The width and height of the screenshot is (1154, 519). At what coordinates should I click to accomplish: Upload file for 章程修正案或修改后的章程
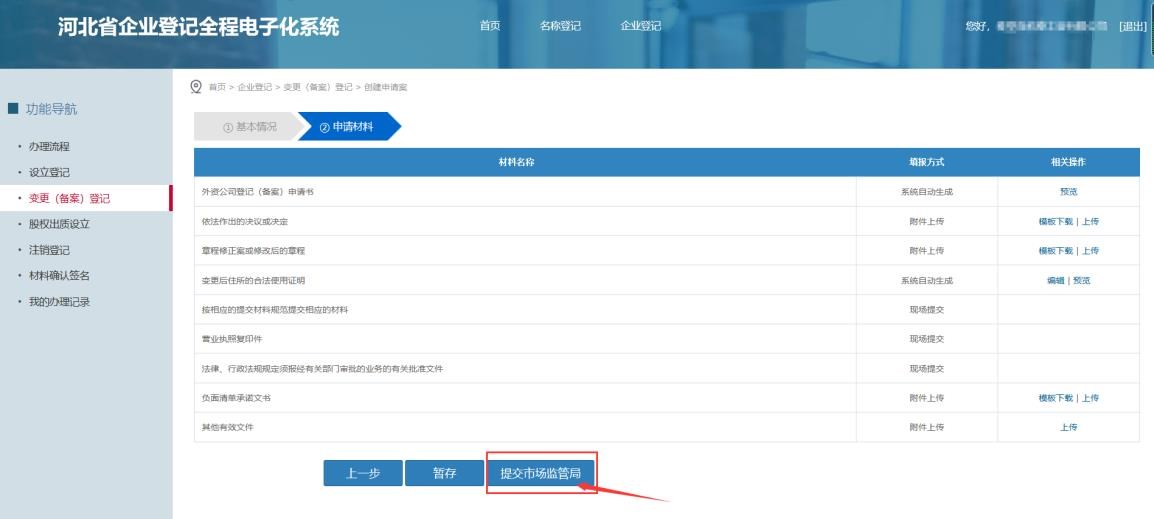click(1090, 251)
